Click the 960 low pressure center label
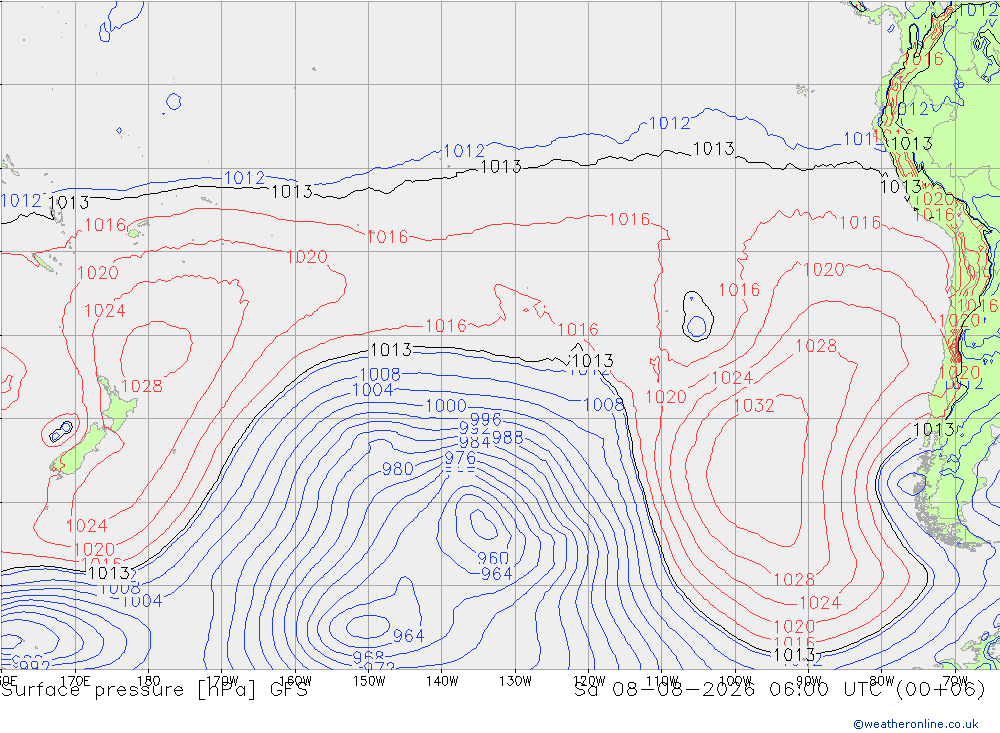This screenshot has height=733, width=1000. [493, 559]
